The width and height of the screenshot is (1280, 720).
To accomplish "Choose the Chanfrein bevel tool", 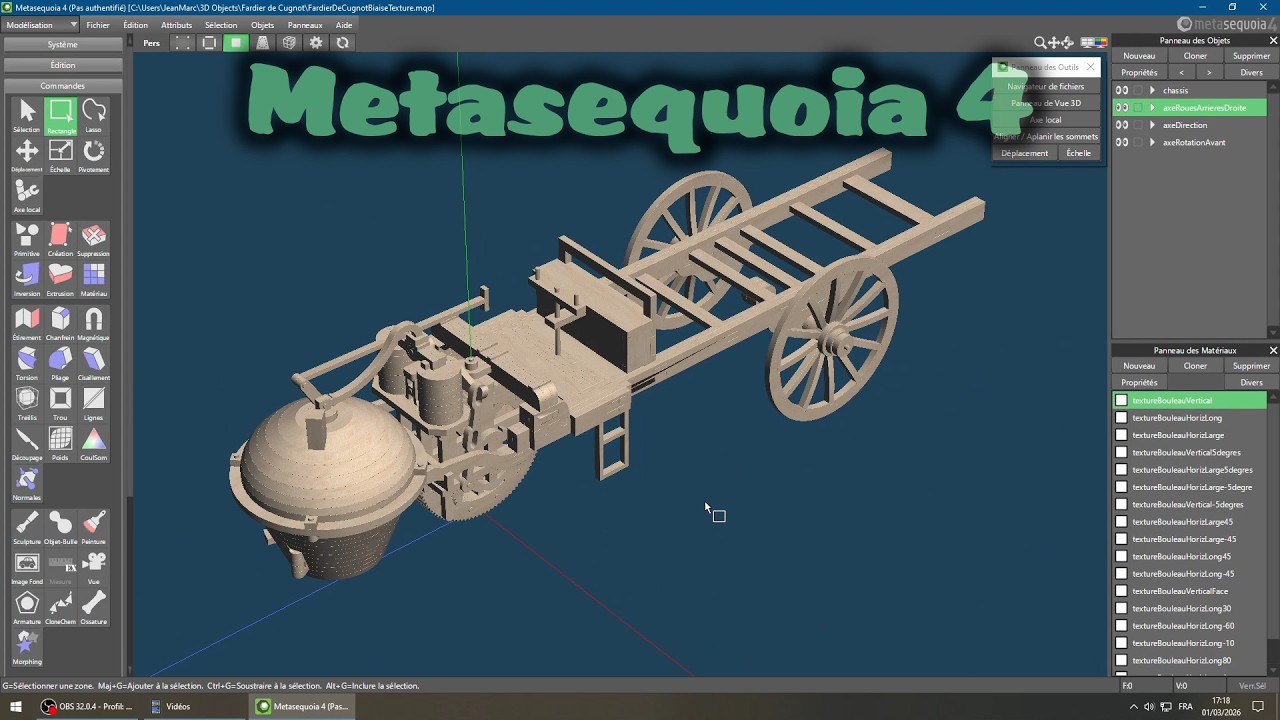I will point(61,324).
